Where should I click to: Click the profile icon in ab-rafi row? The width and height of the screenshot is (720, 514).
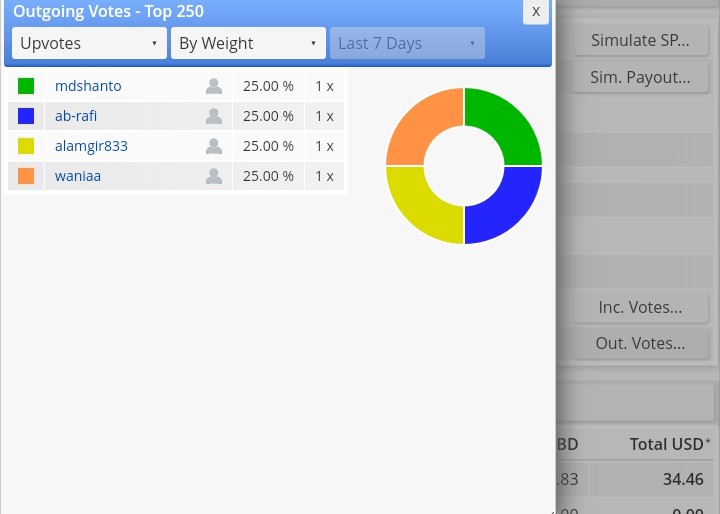click(x=214, y=116)
